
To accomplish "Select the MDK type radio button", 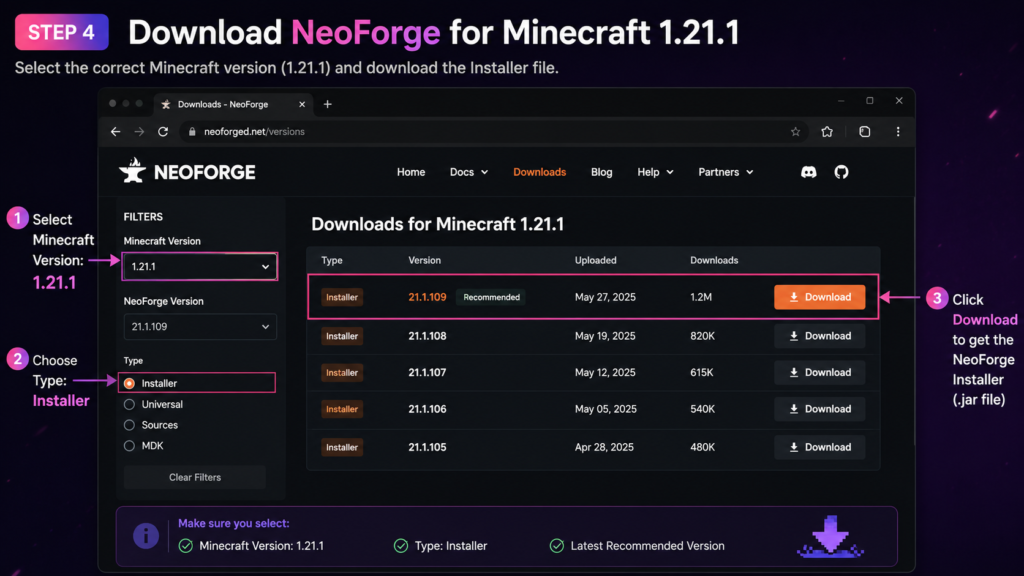I will (129, 446).
